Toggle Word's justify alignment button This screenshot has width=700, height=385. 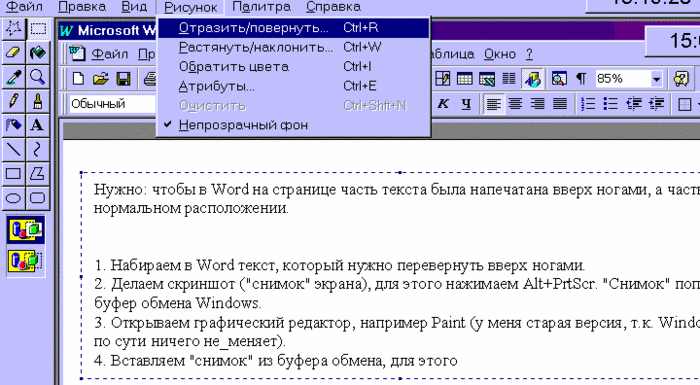pyautogui.click(x=560, y=104)
